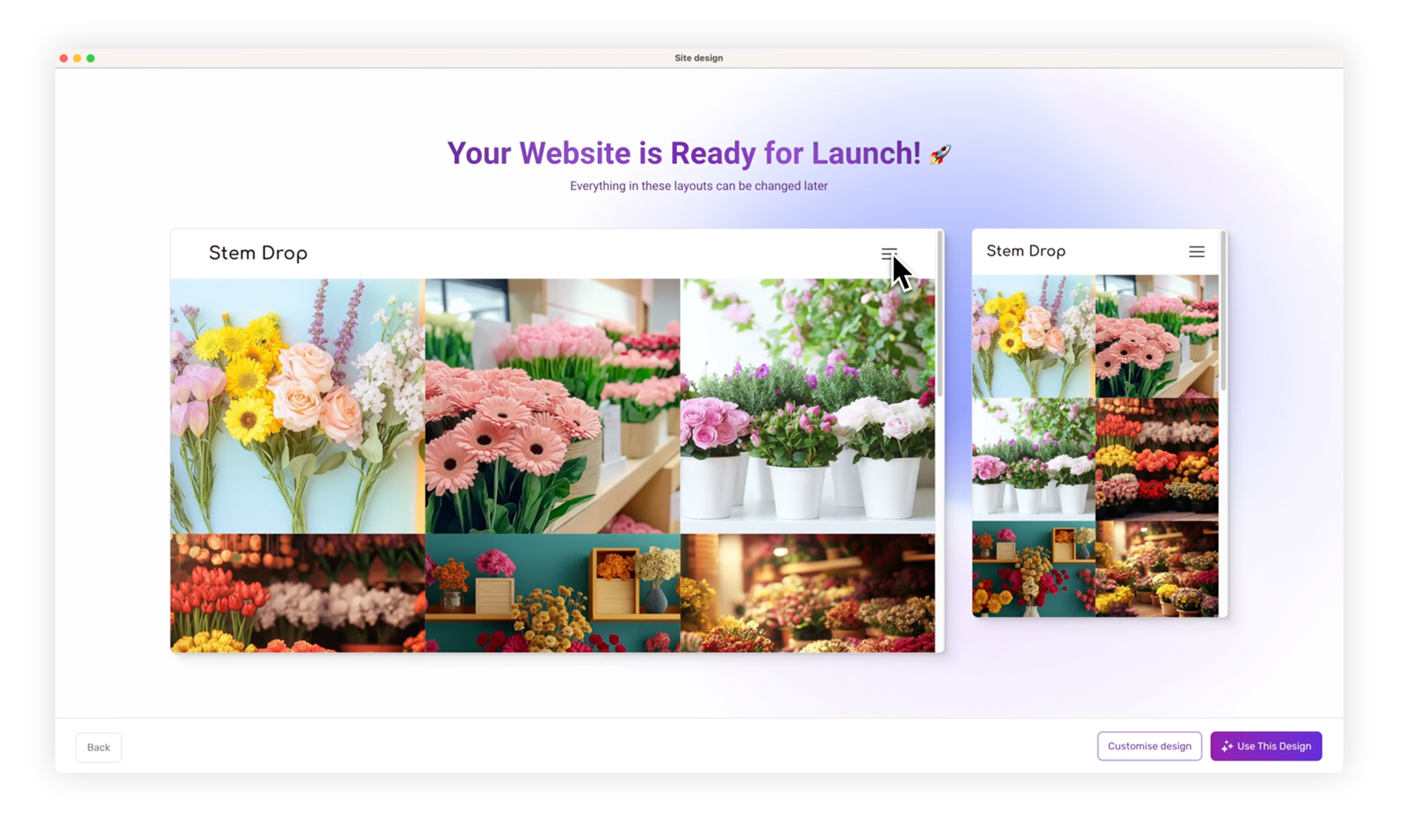The height and width of the screenshot is (840, 1405).
Task: Click the Stem Drop title in mobile preview
Action: click(x=1026, y=251)
